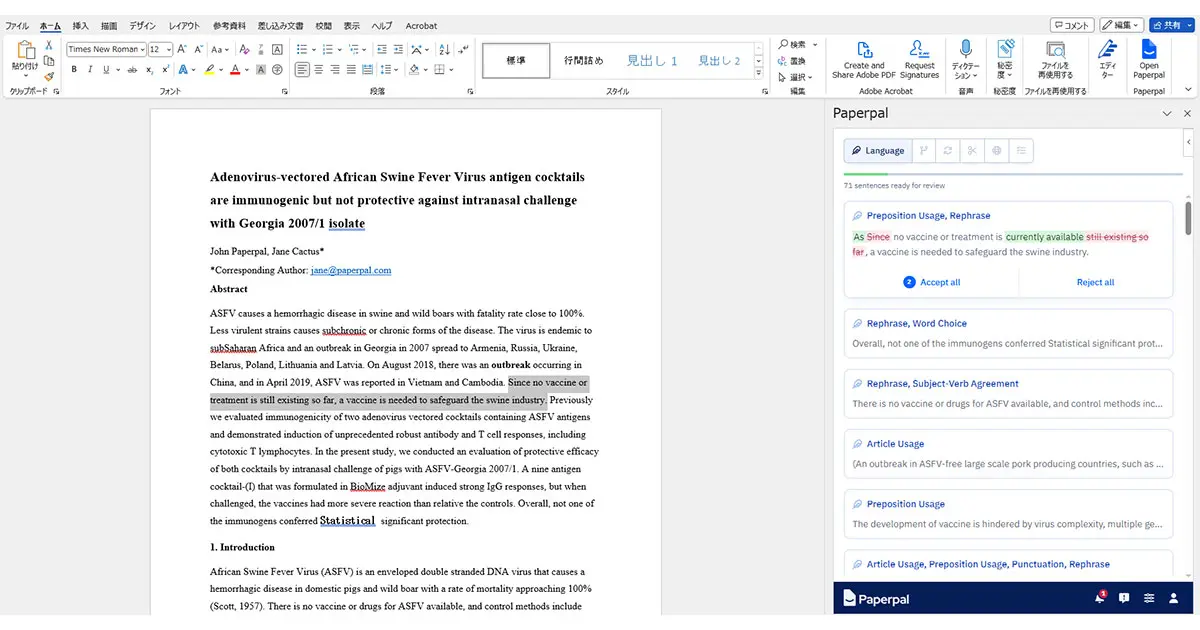Image resolution: width=1200 pixels, height=630 pixels.
Task: Expand the font size 12 dropdown
Action: click(x=160, y=49)
